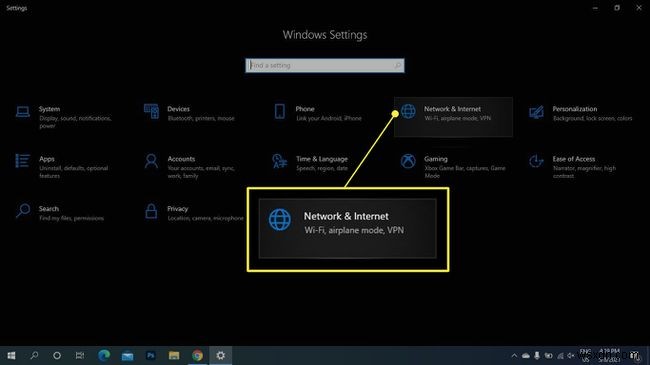Click the microphone tray icon
650x365 pixels.
(x=537, y=355)
